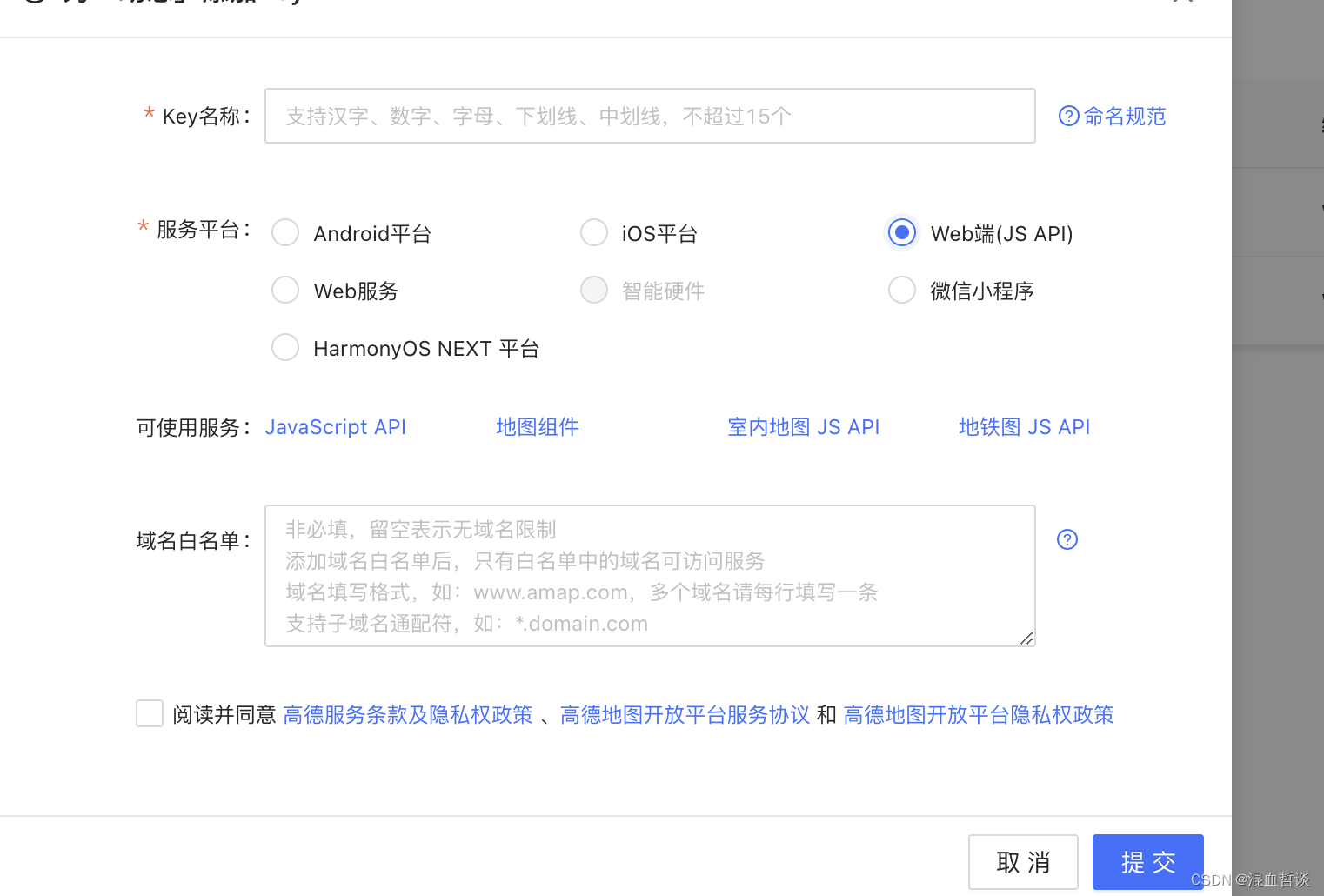Click the info icon at dialog top left

click(35, 2)
